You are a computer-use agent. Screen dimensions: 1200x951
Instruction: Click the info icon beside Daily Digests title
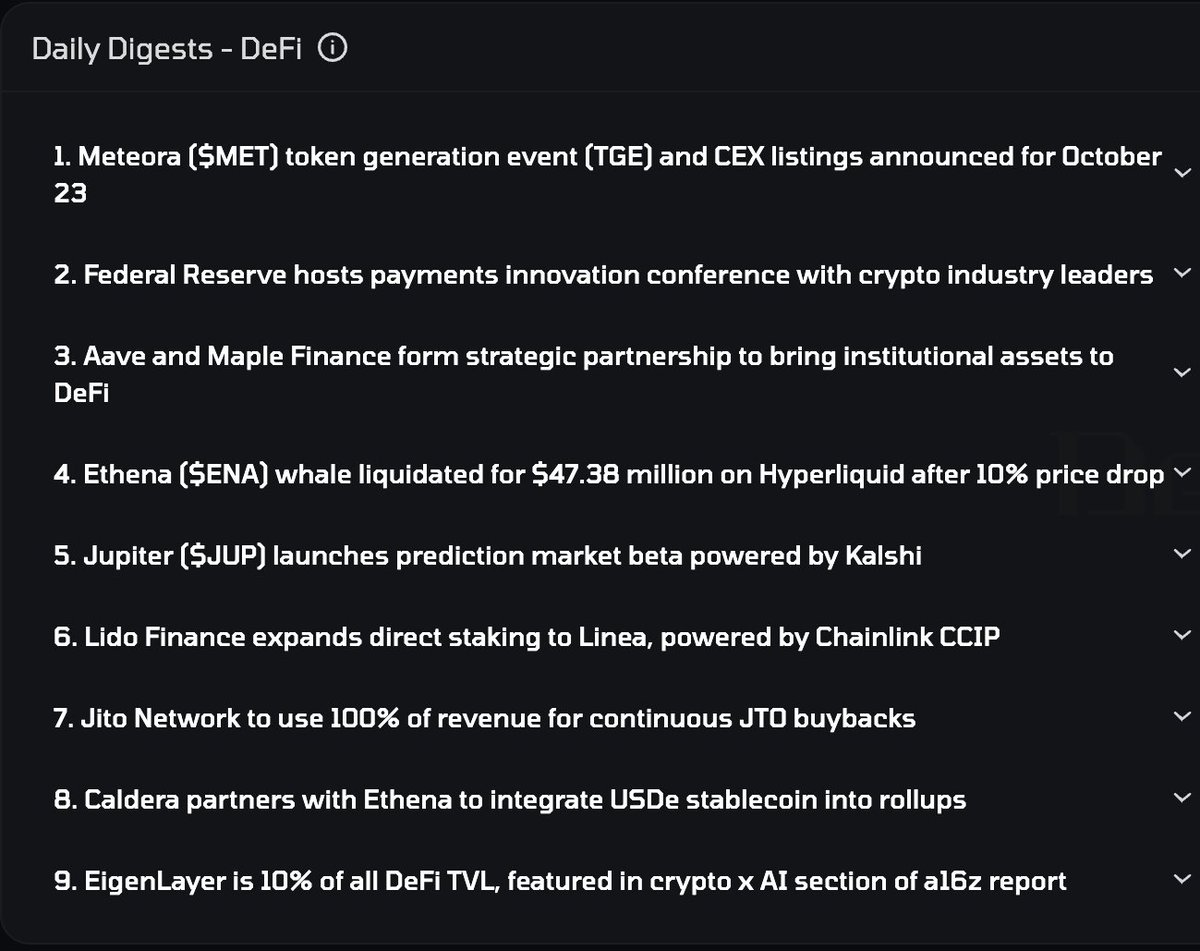335,49
